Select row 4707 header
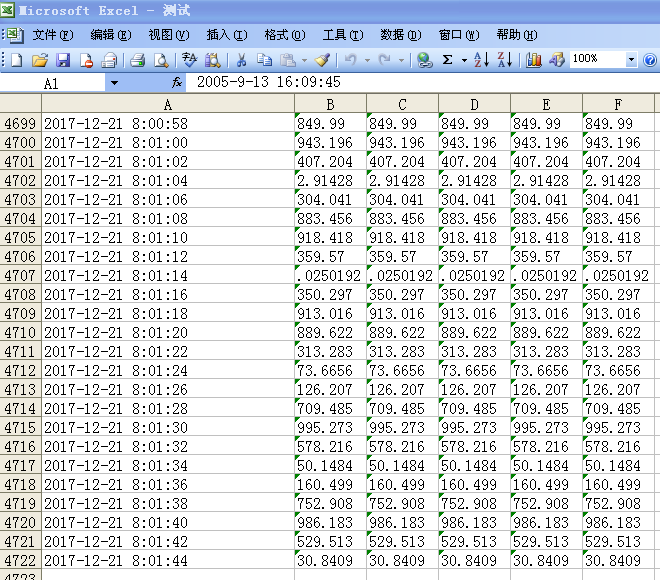 pos(20,276)
